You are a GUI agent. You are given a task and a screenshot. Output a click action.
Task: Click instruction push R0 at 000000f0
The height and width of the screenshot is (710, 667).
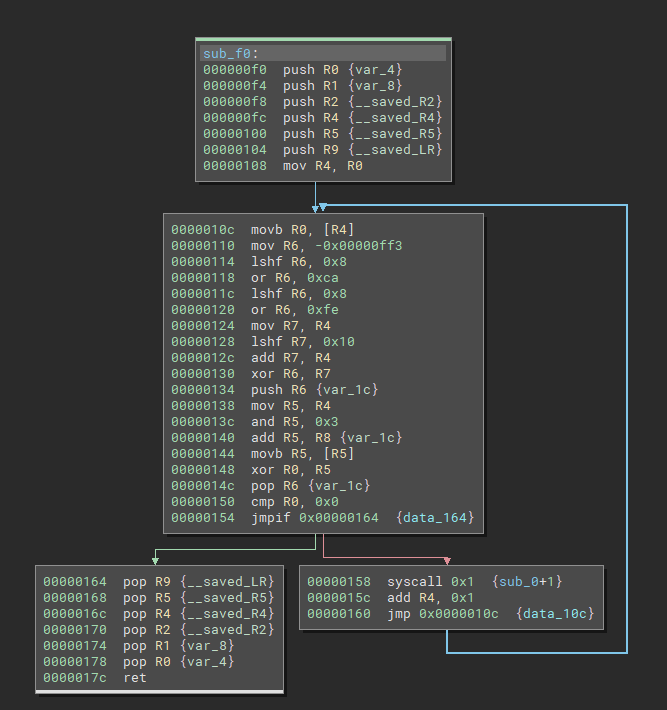[x=302, y=70]
